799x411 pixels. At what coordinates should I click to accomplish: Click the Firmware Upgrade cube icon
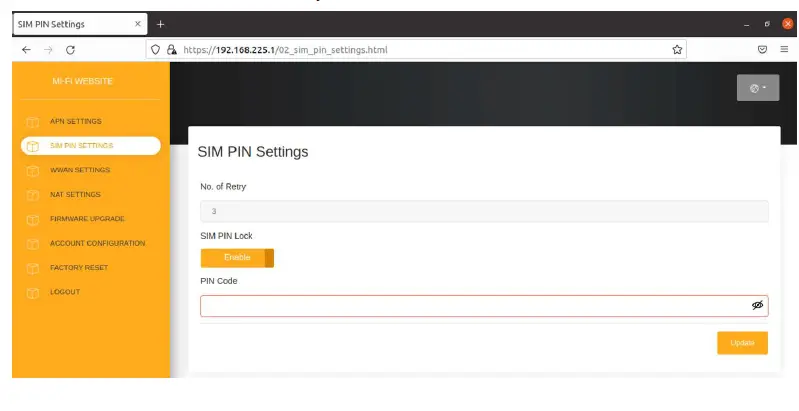coord(33,220)
